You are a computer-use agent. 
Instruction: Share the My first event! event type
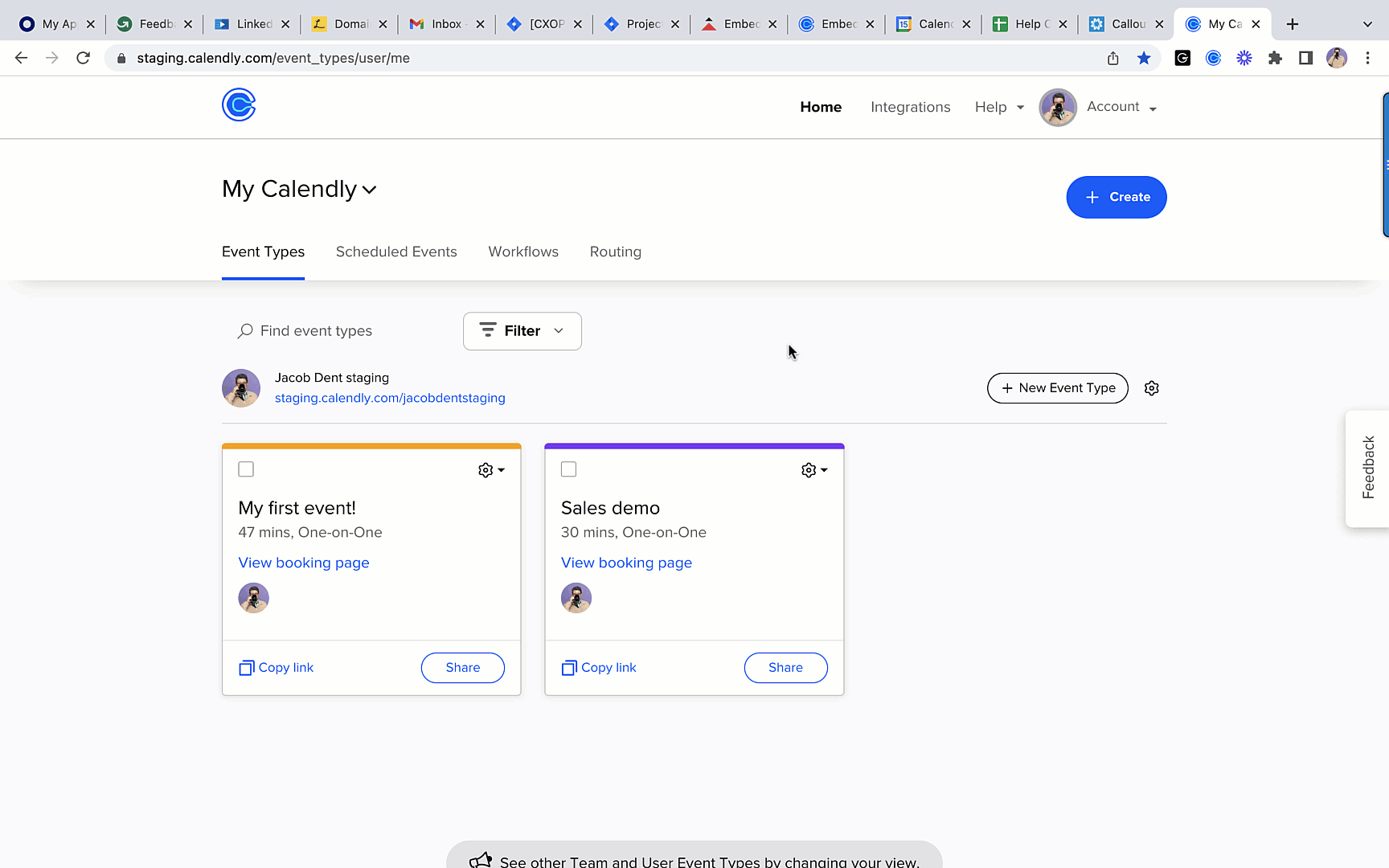tap(463, 668)
